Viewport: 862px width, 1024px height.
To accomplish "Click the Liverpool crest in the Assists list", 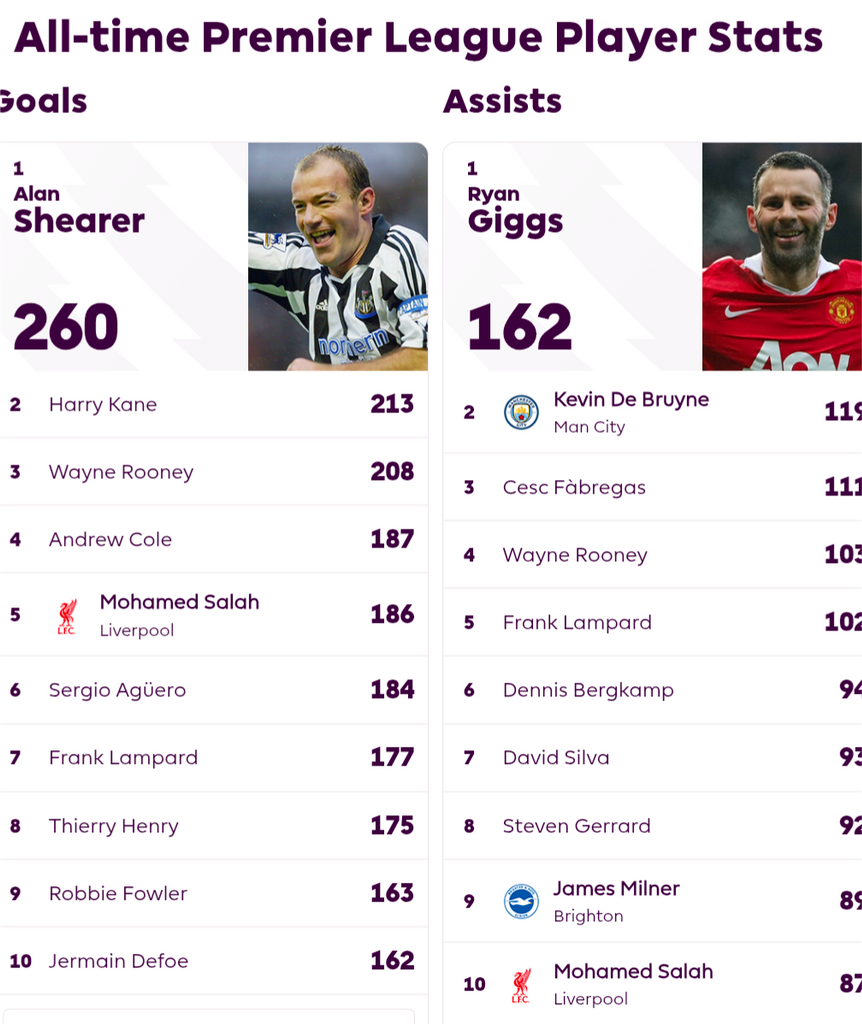I will 520,985.
